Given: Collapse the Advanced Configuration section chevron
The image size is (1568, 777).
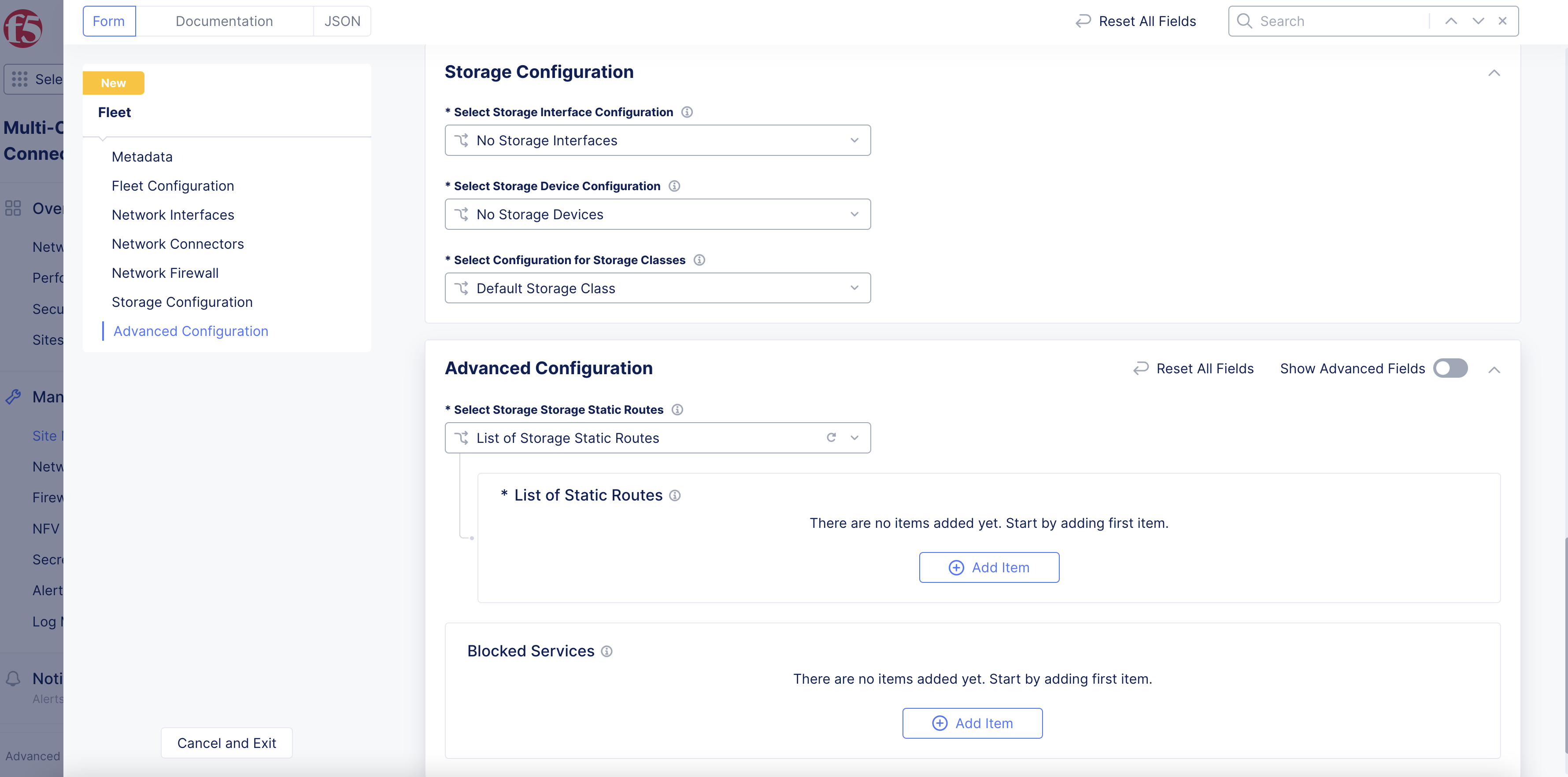Looking at the screenshot, I should pos(1494,369).
